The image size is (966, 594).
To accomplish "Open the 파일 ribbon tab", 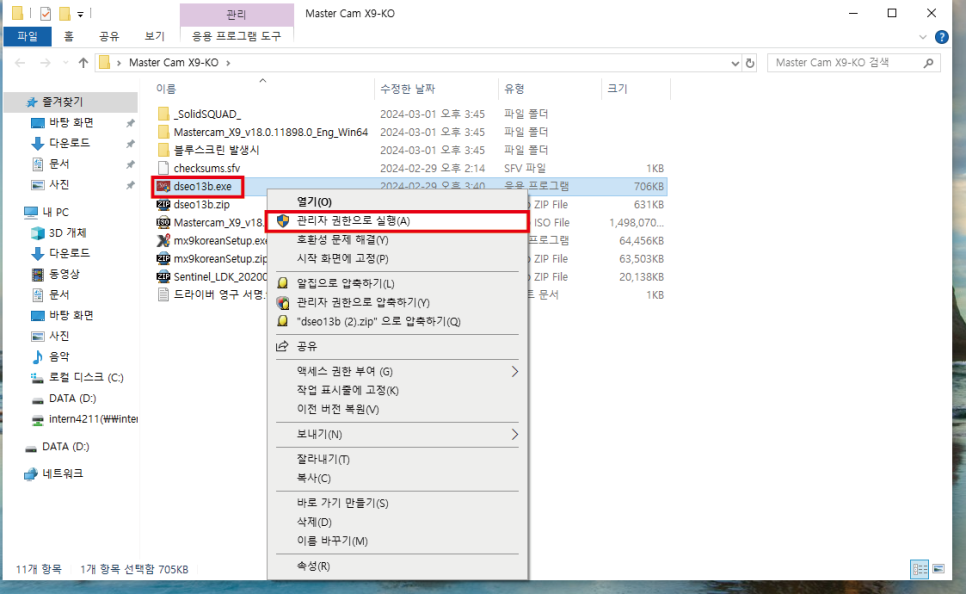I will 27,36.
